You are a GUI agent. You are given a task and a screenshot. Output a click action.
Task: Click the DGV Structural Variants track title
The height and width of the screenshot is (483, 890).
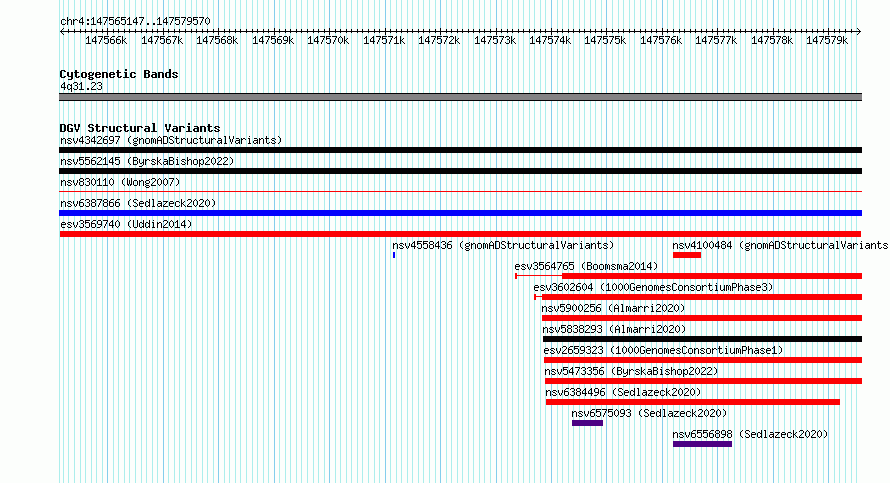[140, 128]
